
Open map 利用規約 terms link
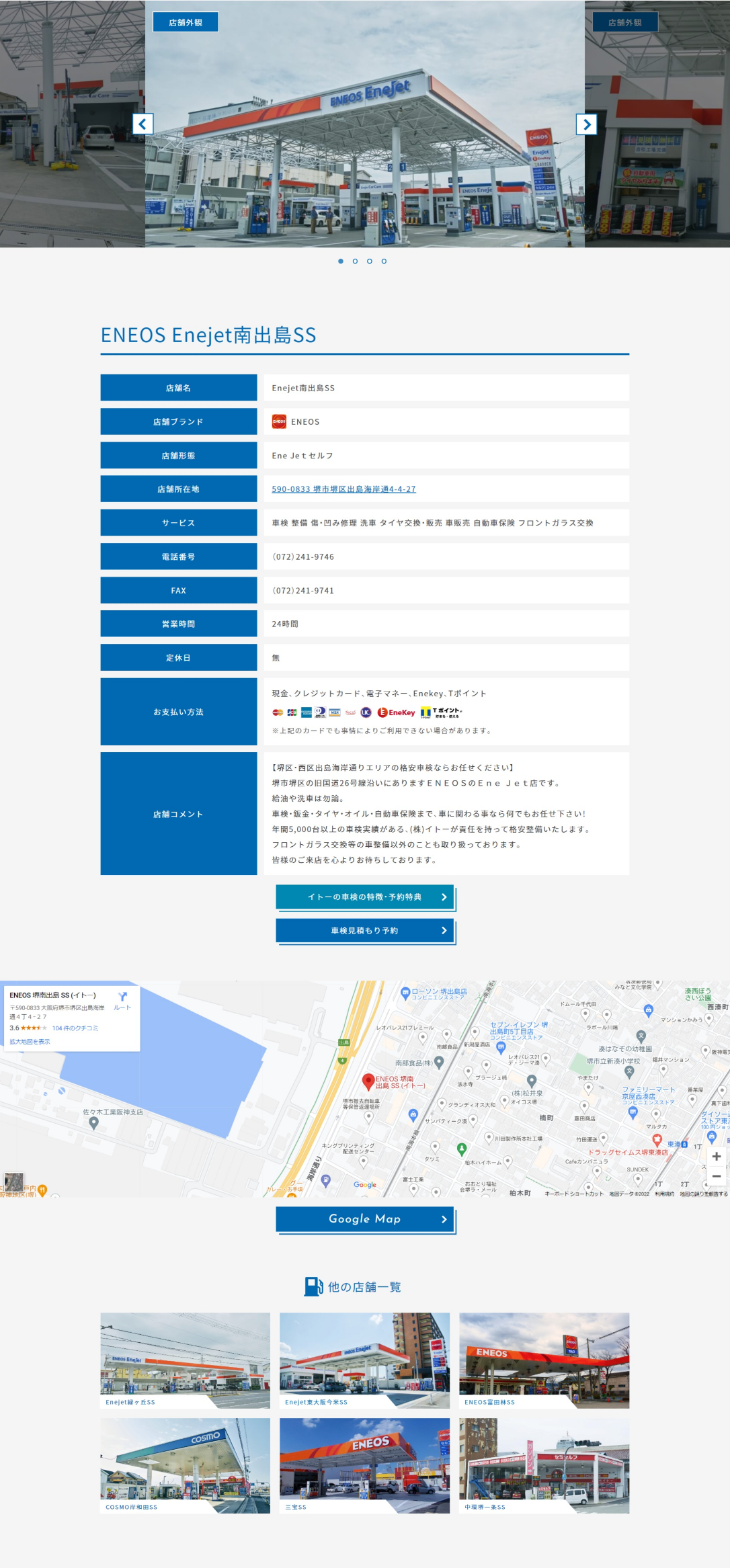(x=664, y=1194)
